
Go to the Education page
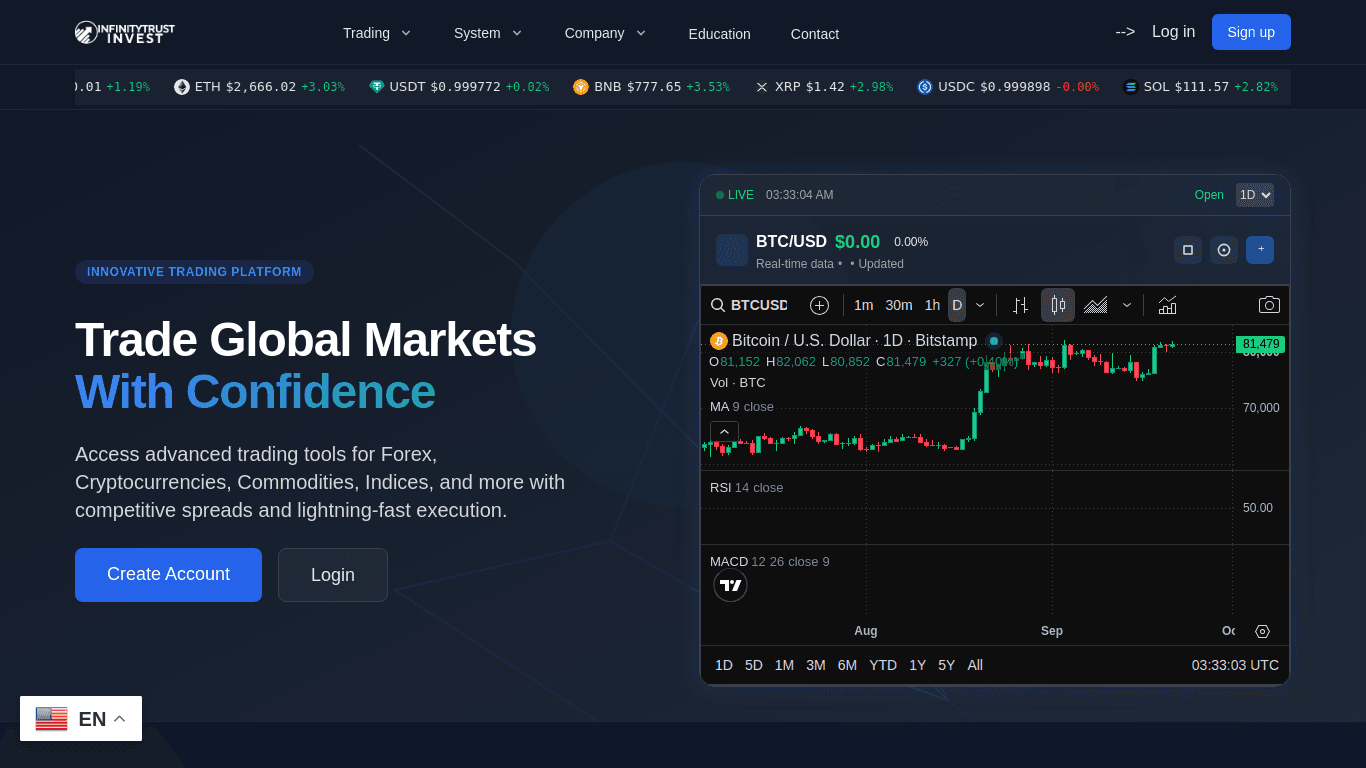[x=719, y=34]
